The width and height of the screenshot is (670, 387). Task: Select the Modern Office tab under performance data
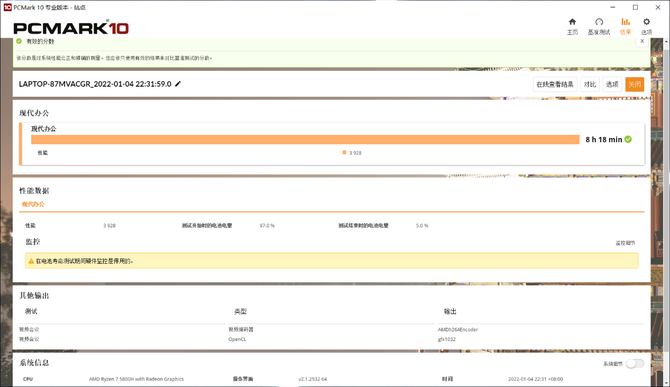point(33,204)
